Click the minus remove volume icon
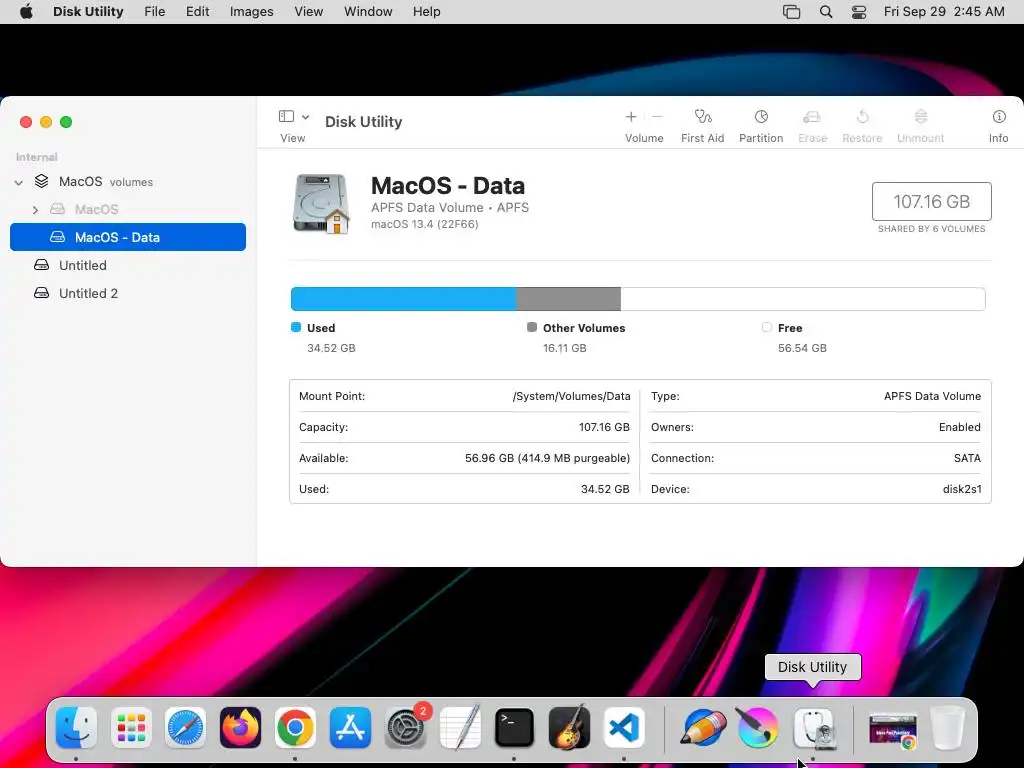The width and height of the screenshot is (1024, 768). tap(657, 117)
